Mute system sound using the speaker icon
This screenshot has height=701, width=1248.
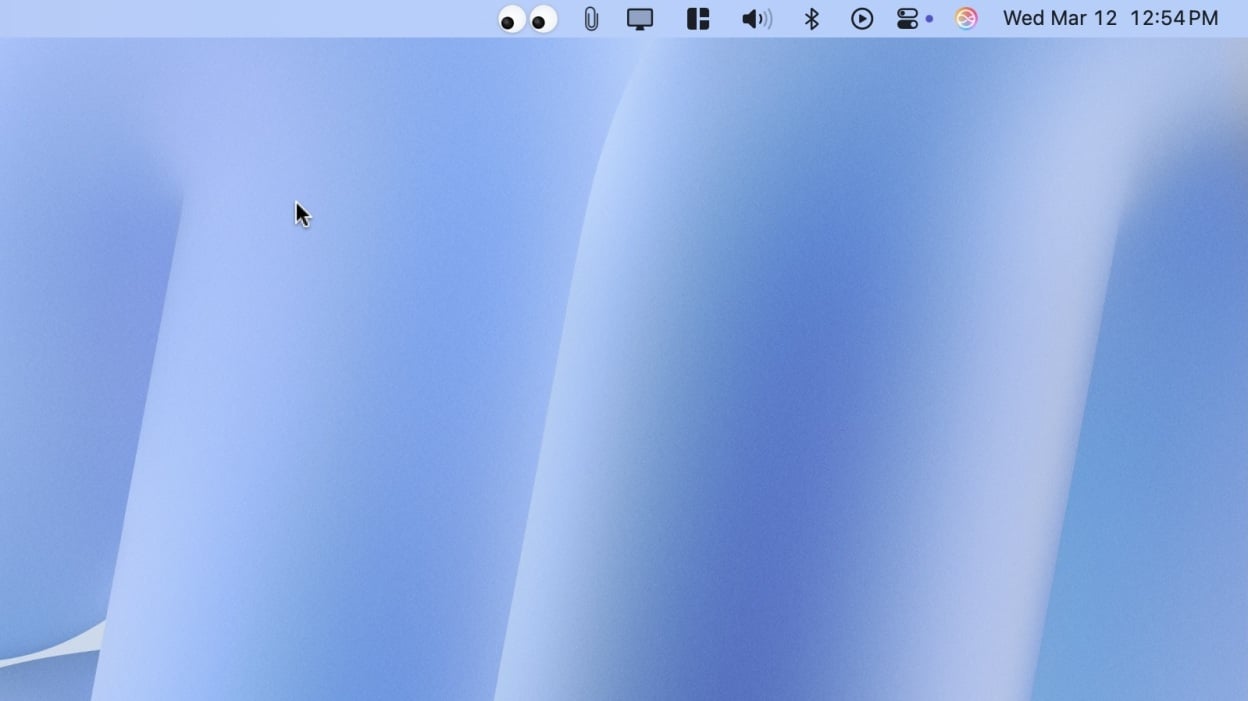tap(757, 18)
